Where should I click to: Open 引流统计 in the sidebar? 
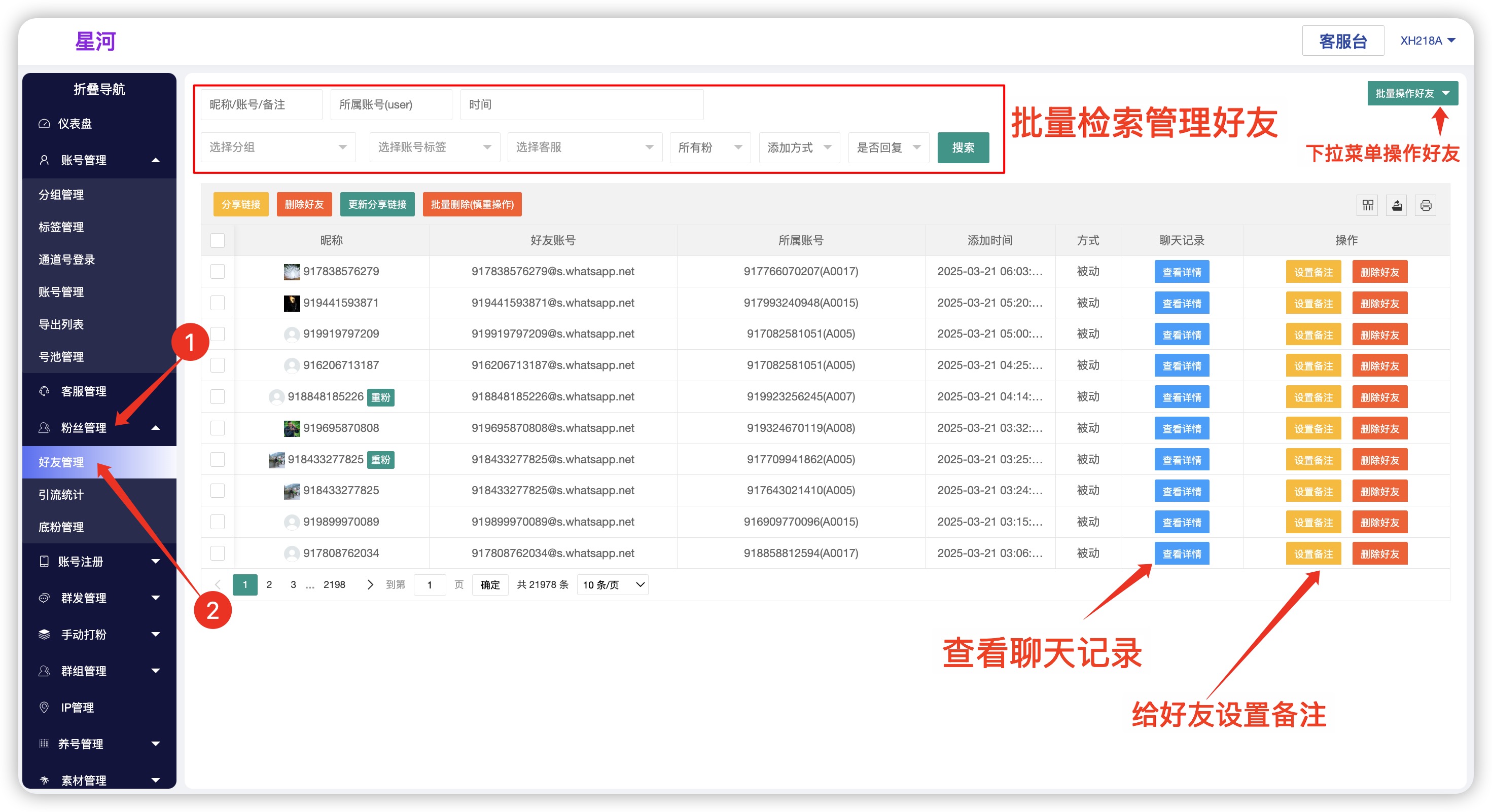(x=61, y=494)
